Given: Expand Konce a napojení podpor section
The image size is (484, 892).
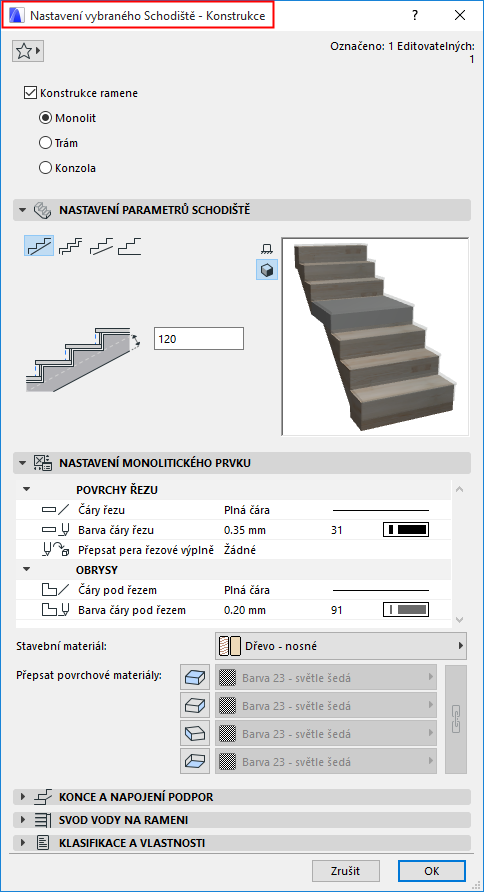Looking at the screenshot, I should [242, 797].
